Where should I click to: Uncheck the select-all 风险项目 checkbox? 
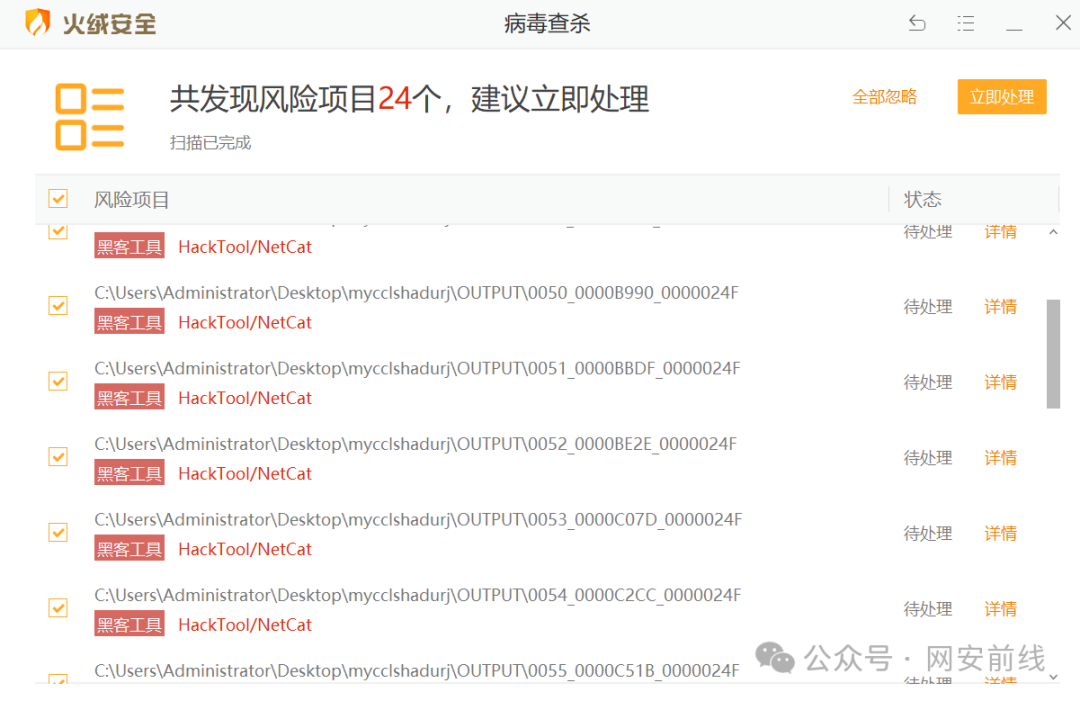click(57, 198)
